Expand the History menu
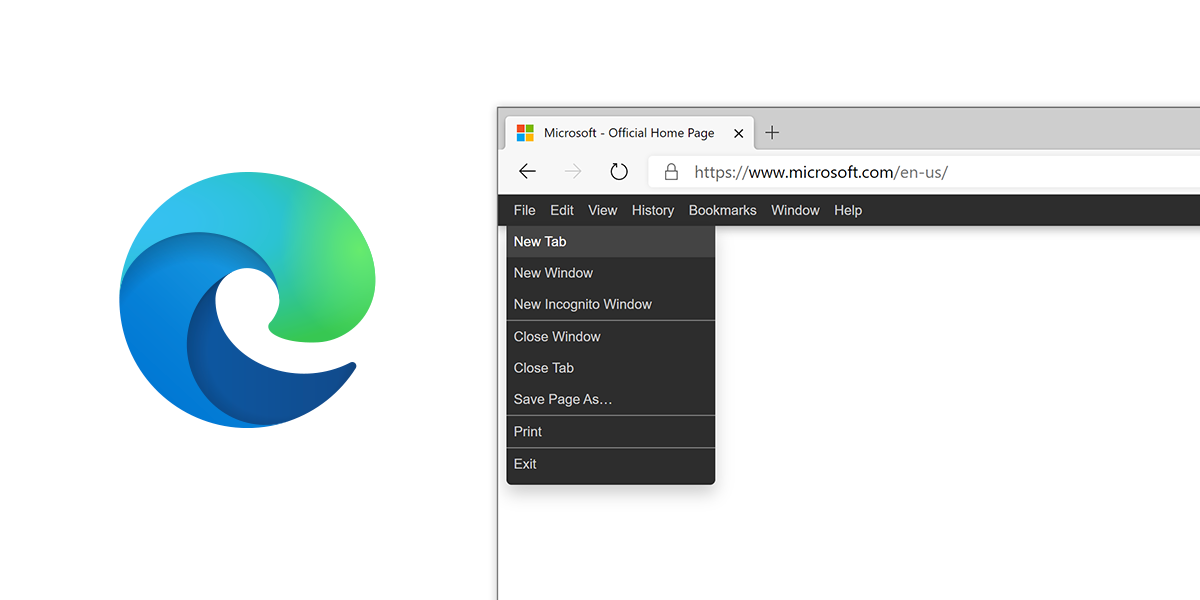The width and height of the screenshot is (1200, 600). point(653,210)
